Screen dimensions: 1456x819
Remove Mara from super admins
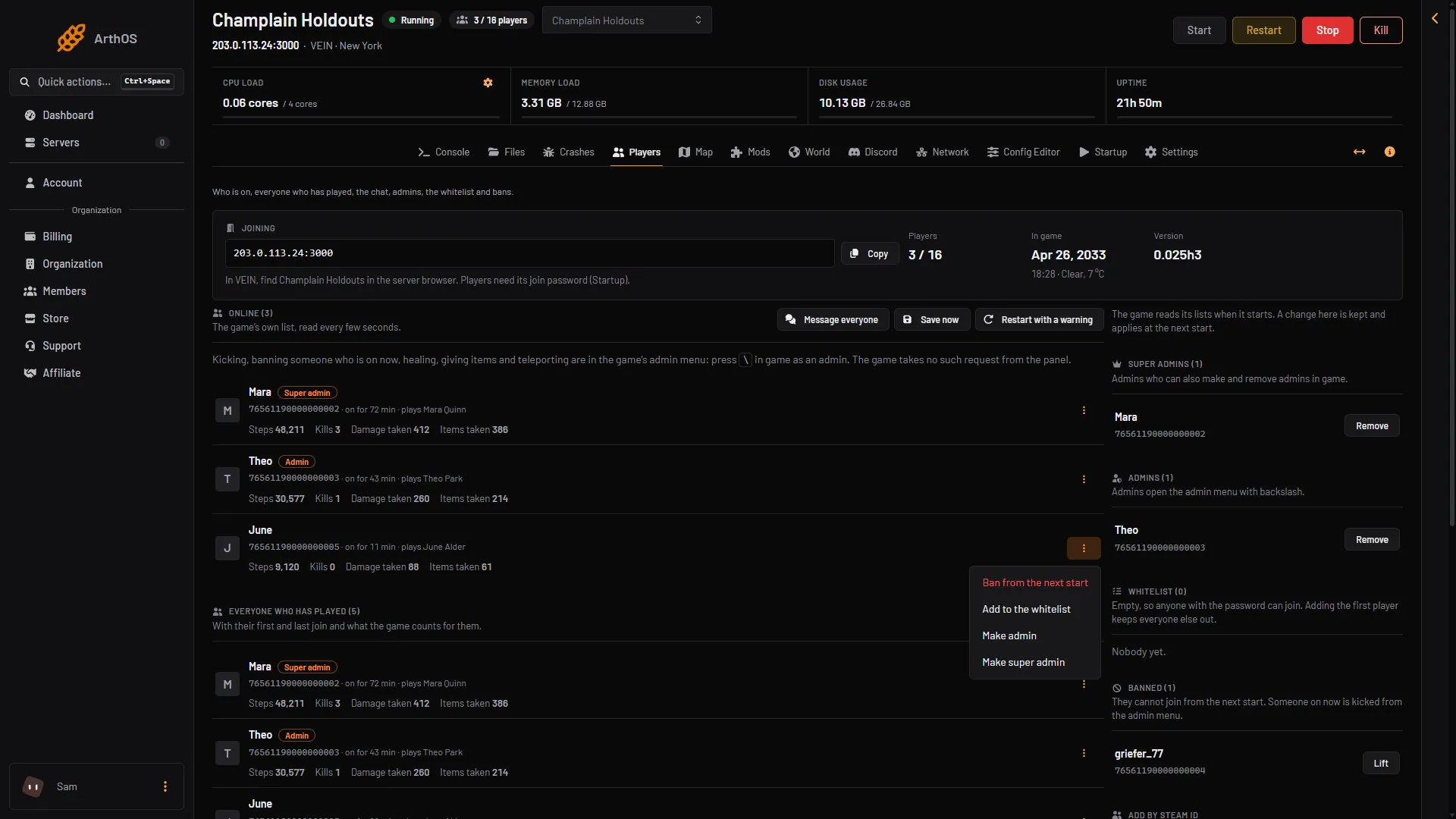click(1372, 426)
